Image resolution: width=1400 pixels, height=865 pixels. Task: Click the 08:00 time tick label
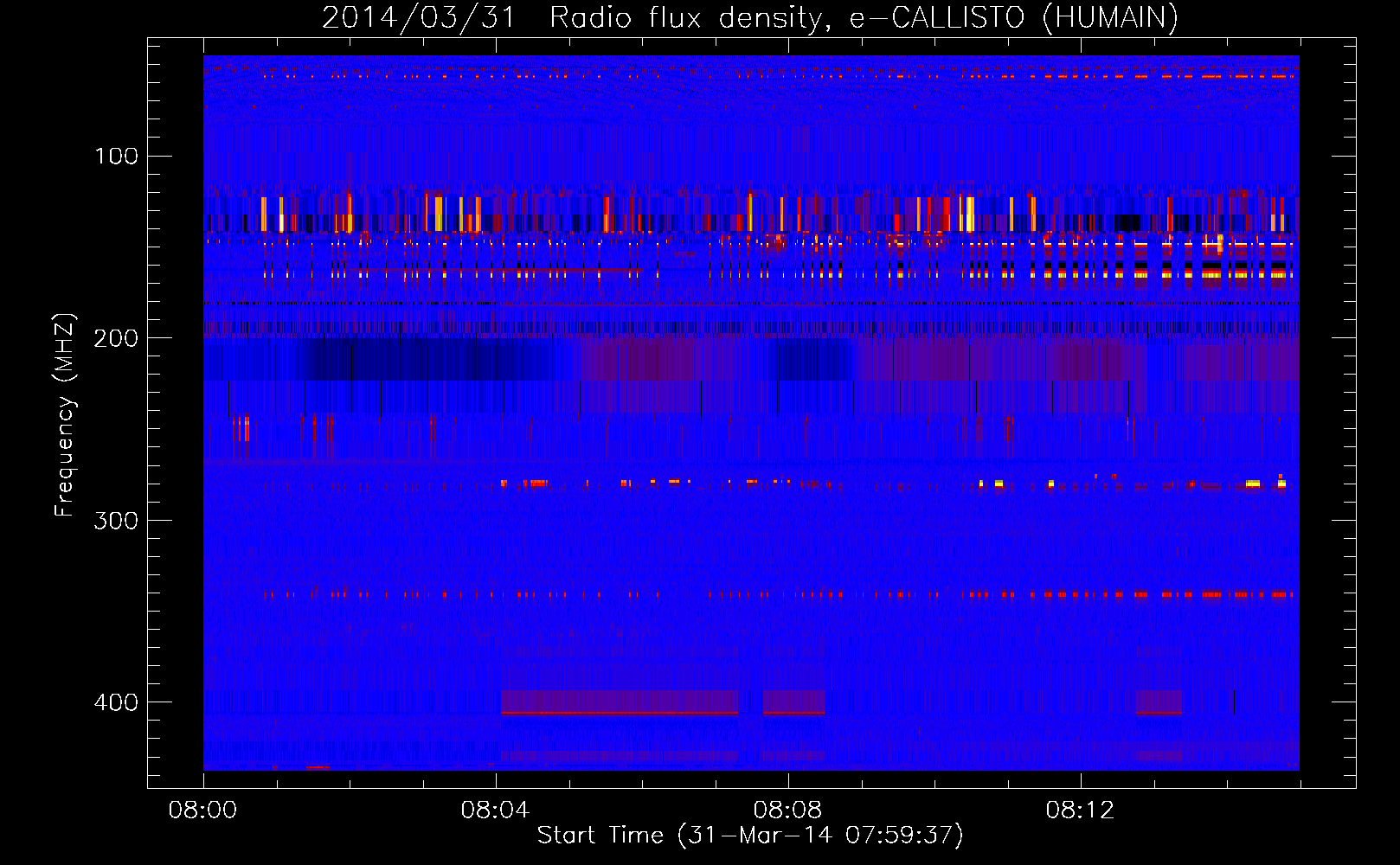pos(202,811)
